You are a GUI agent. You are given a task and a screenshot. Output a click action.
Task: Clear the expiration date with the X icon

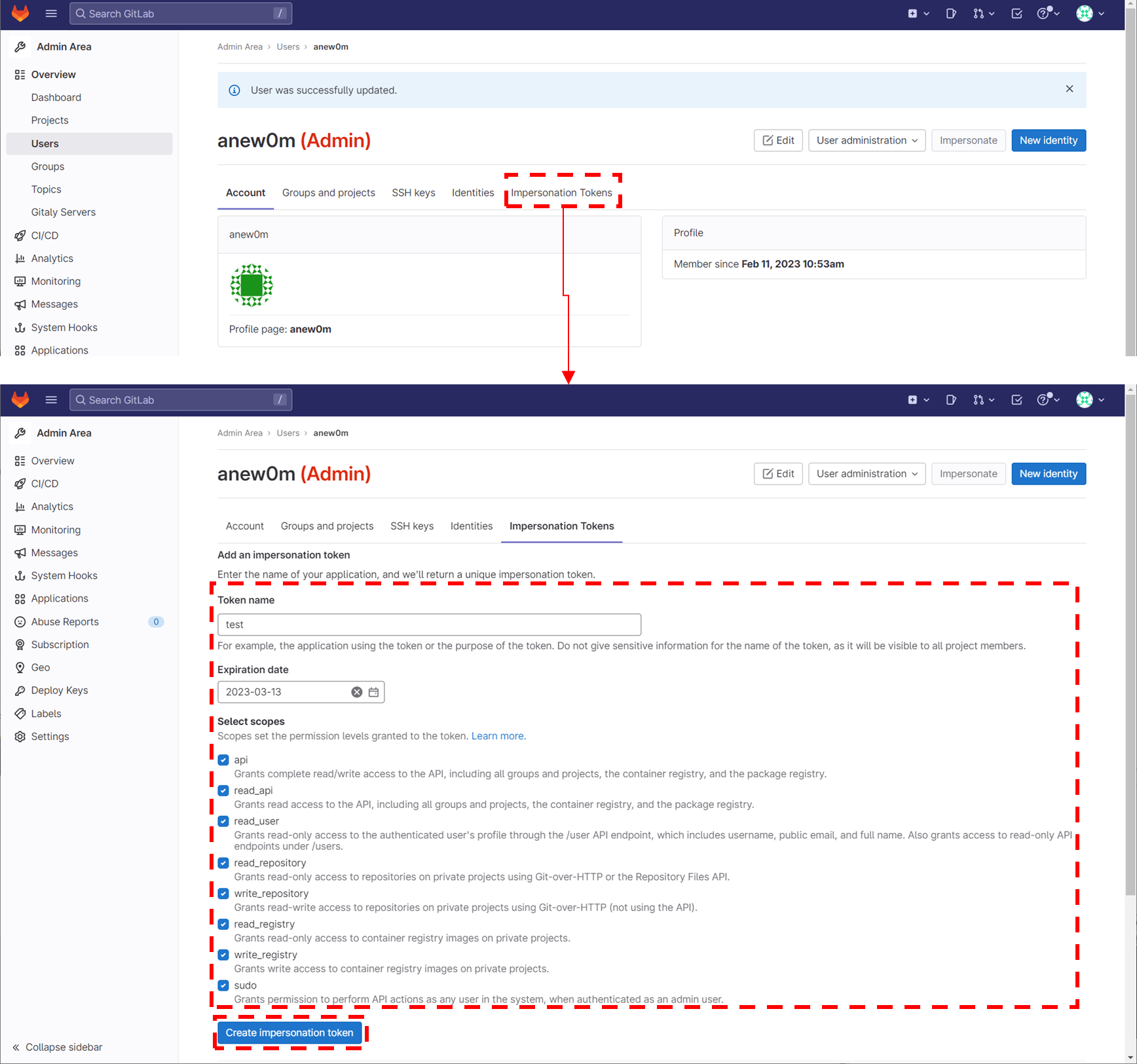pyautogui.click(x=356, y=692)
